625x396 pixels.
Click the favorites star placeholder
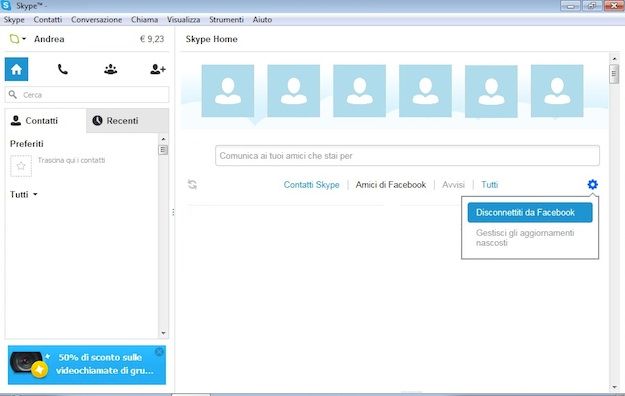coord(21,166)
